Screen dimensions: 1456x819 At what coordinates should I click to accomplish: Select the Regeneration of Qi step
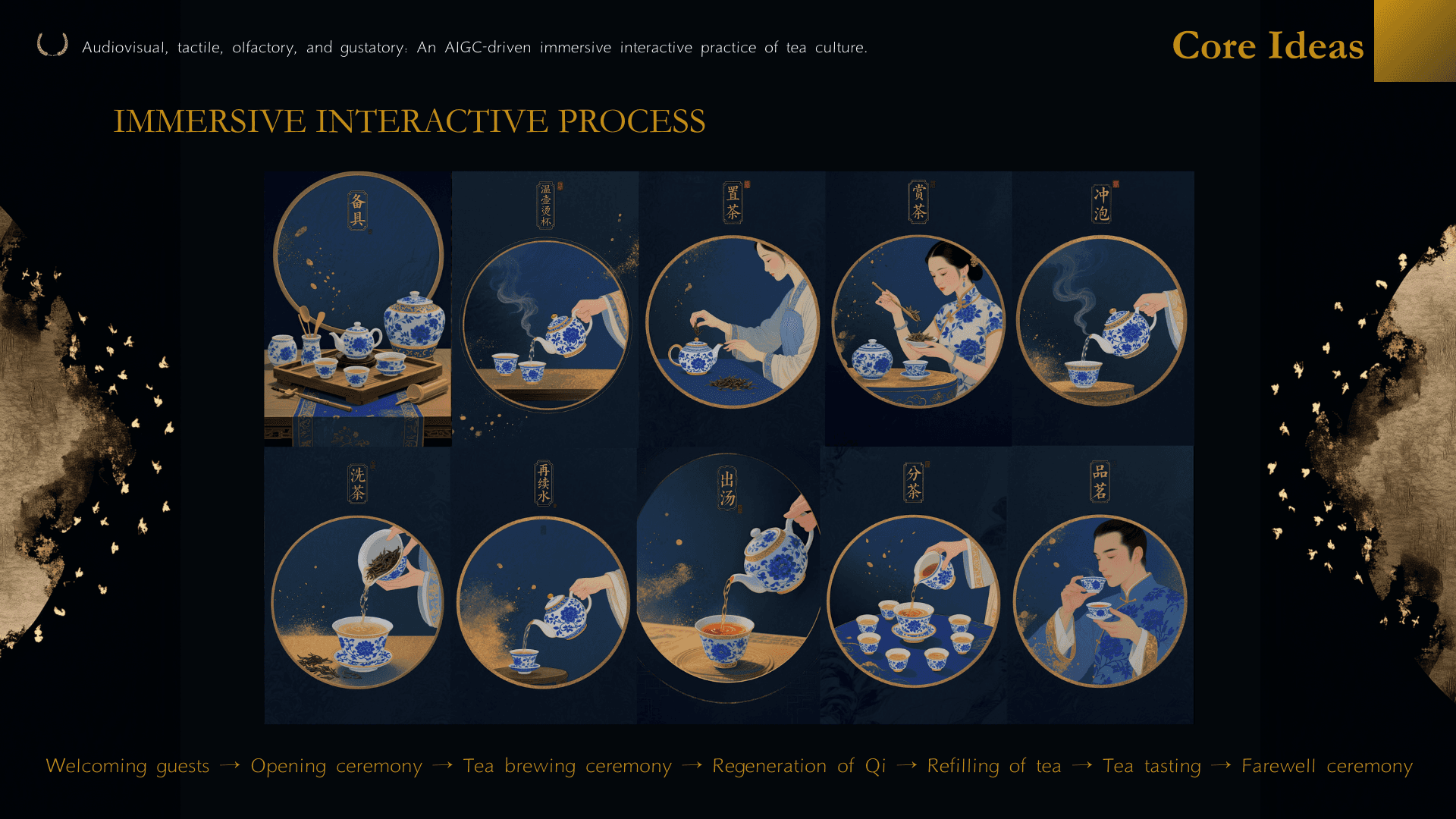point(799,766)
